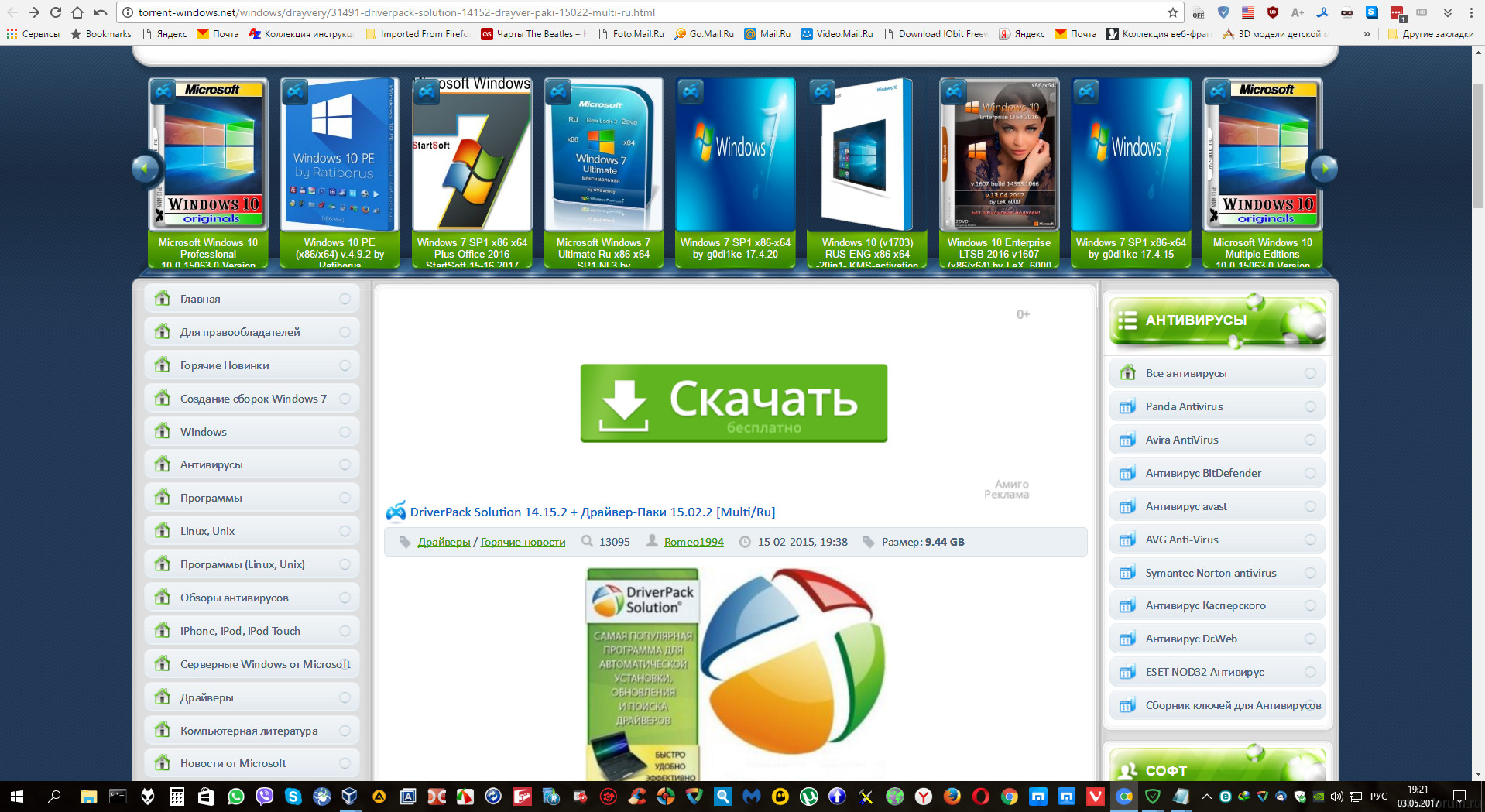
Task: Open the Video.Mail.Ru bookmark
Action: 837,34
